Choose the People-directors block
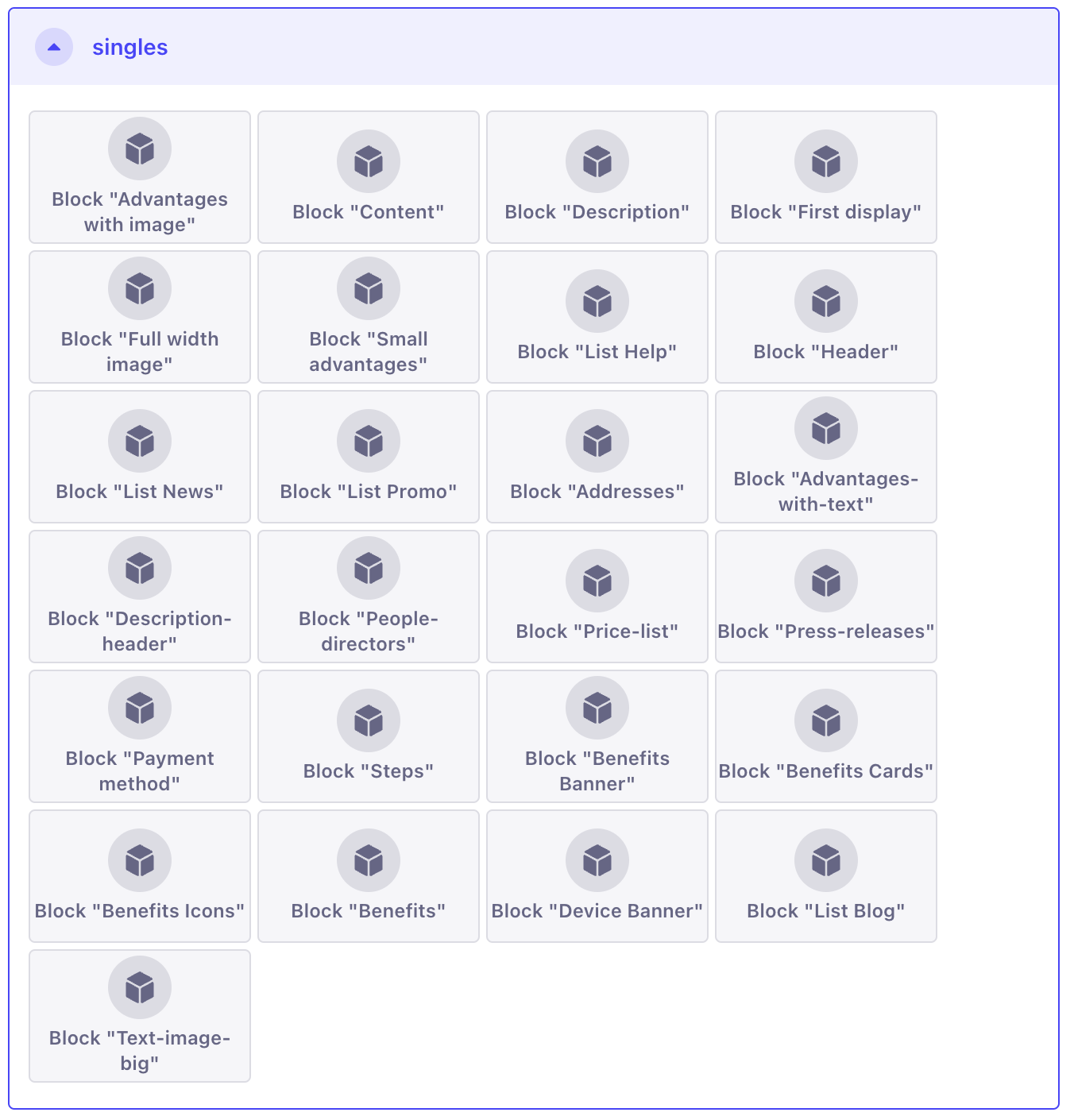This screenshot has width=1074, height=1120. (x=369, y=597)
